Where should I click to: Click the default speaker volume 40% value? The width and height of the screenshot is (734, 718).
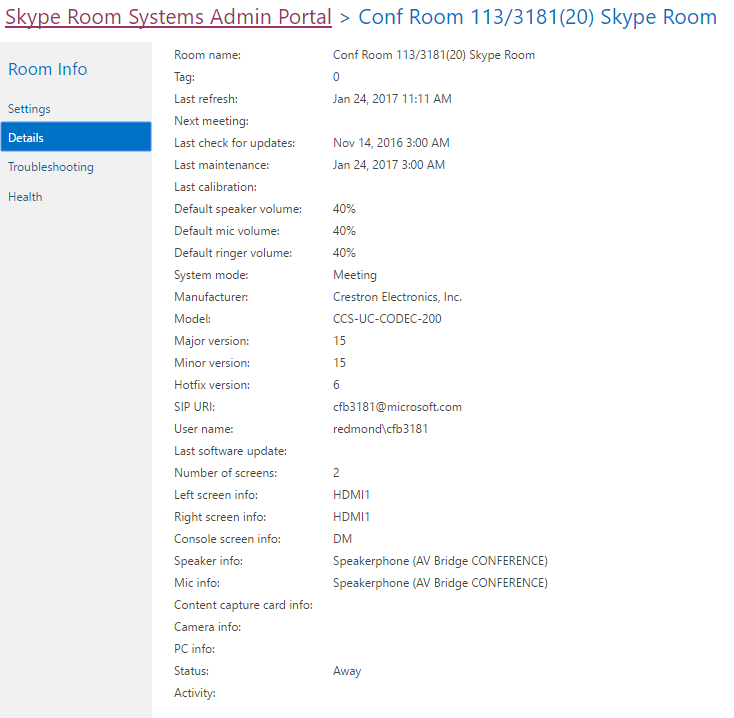344,209
